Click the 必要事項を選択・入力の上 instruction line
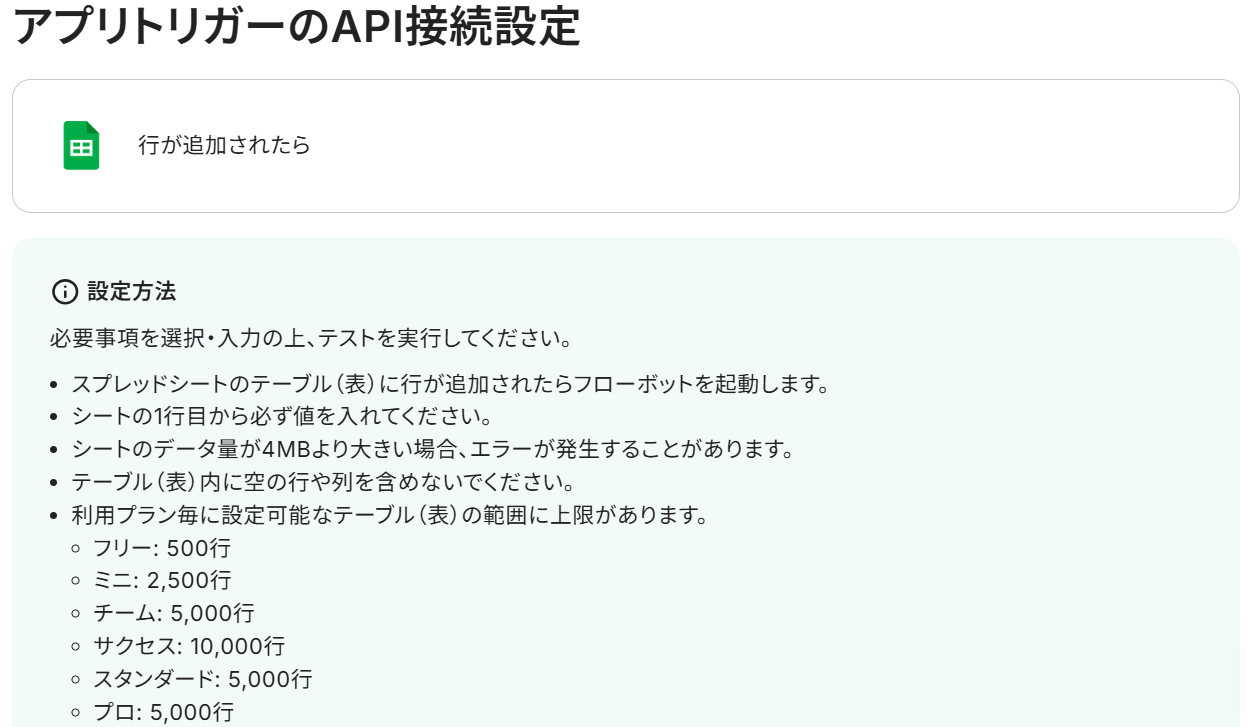The image size is (1246, 727). click(311, 338)
